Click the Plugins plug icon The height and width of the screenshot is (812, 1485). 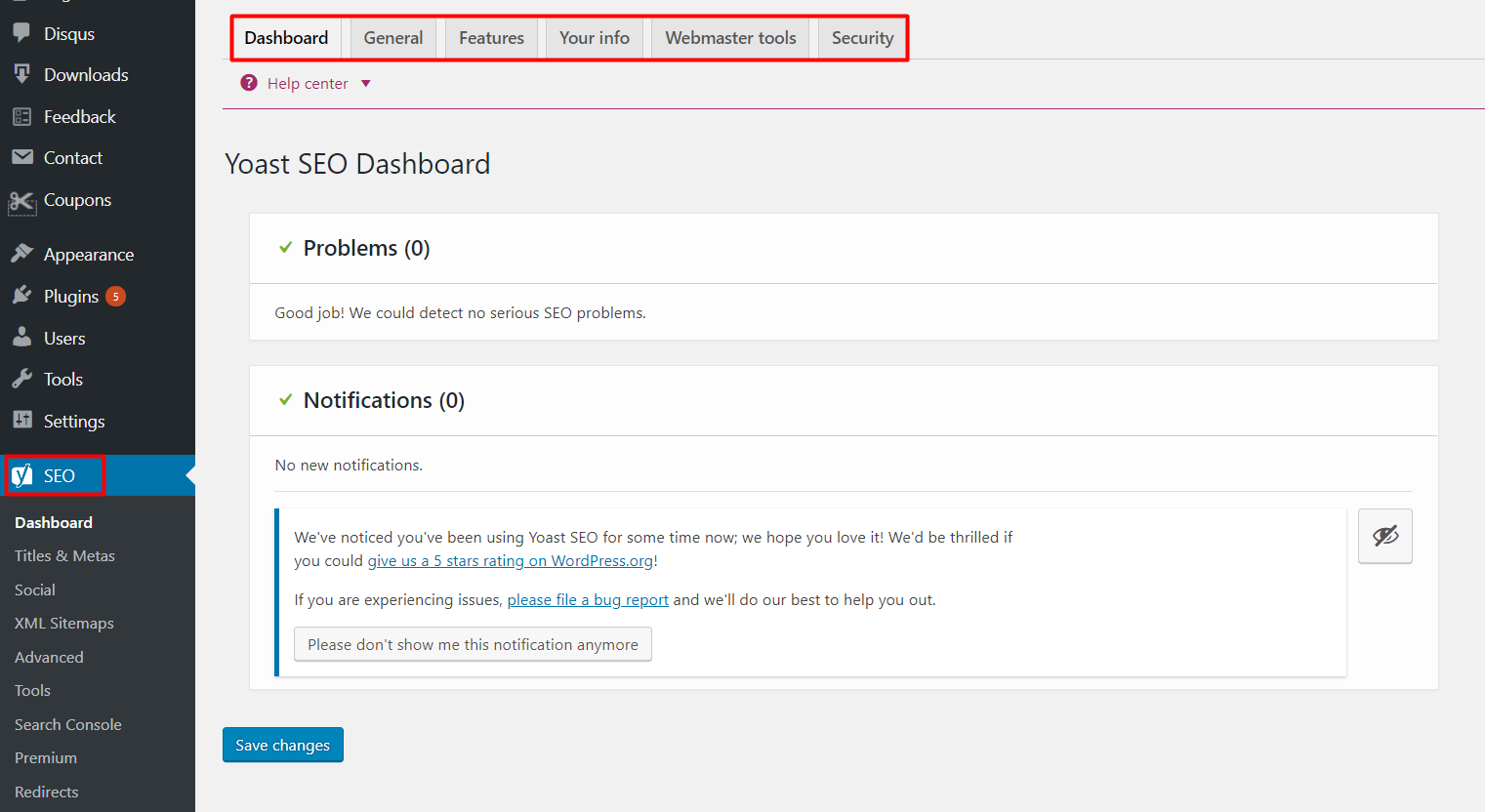pos(21,296)
